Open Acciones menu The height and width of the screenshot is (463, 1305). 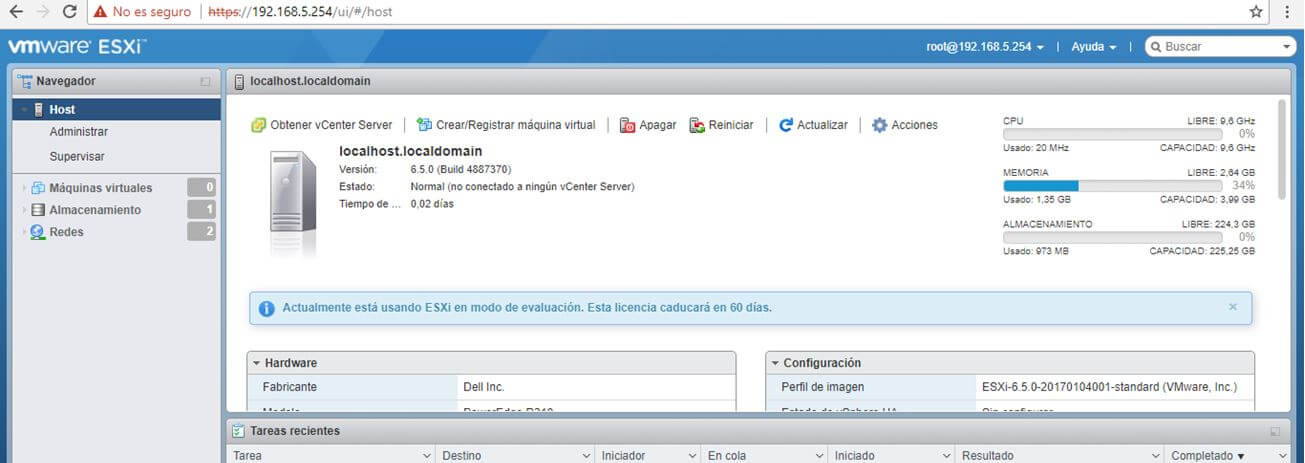pos(905,125)
